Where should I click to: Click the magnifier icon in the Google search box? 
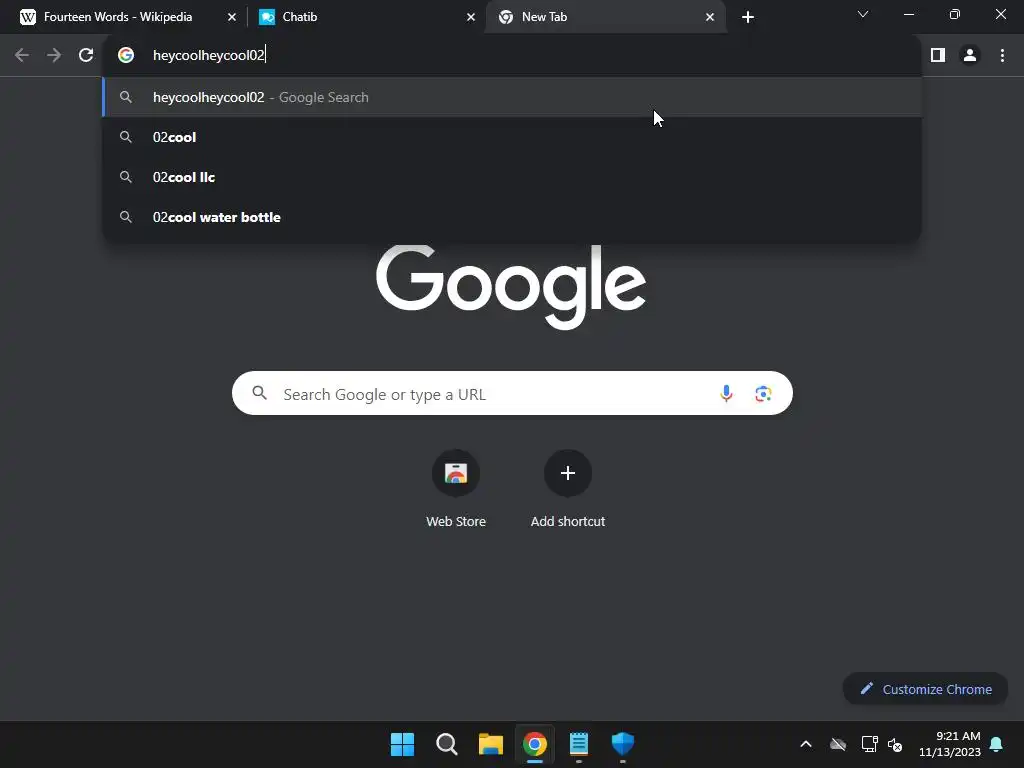pos(260,392)
